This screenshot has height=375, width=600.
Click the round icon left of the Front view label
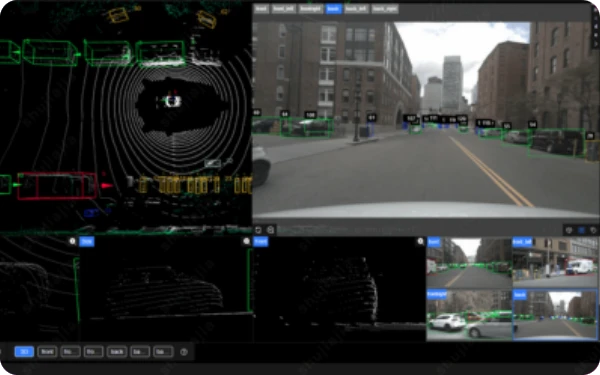click(246, 241)
